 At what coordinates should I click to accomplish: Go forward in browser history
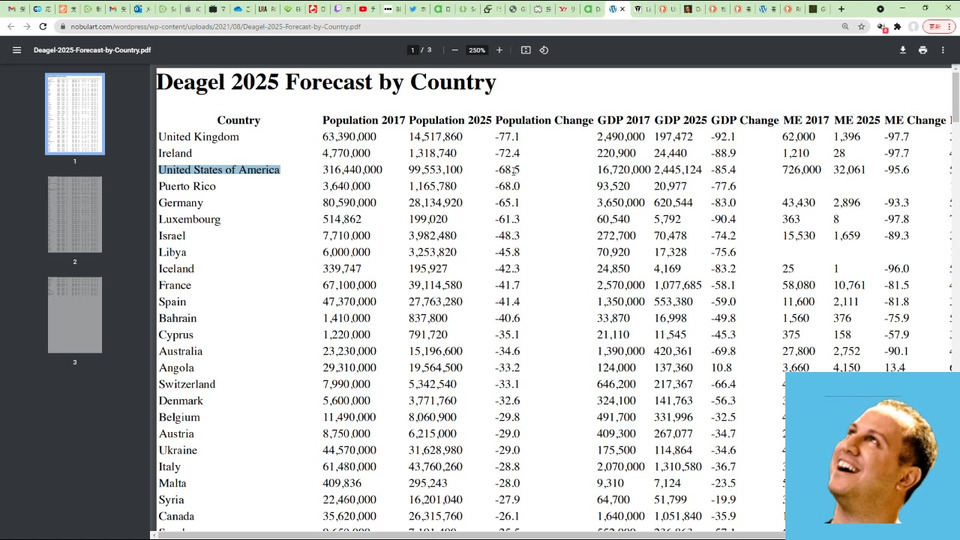point(26,26)
